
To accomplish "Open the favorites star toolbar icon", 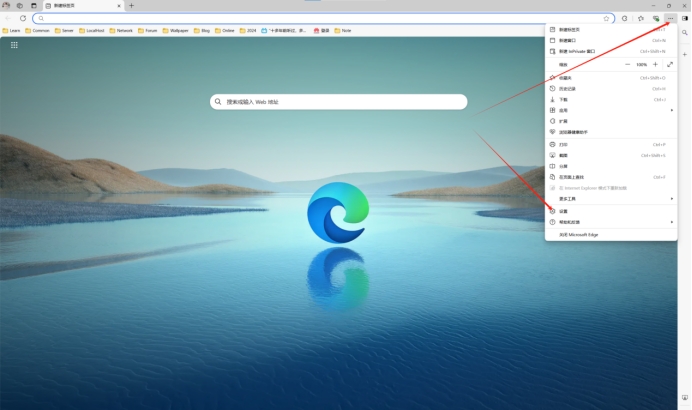I will tap(640, 18).
